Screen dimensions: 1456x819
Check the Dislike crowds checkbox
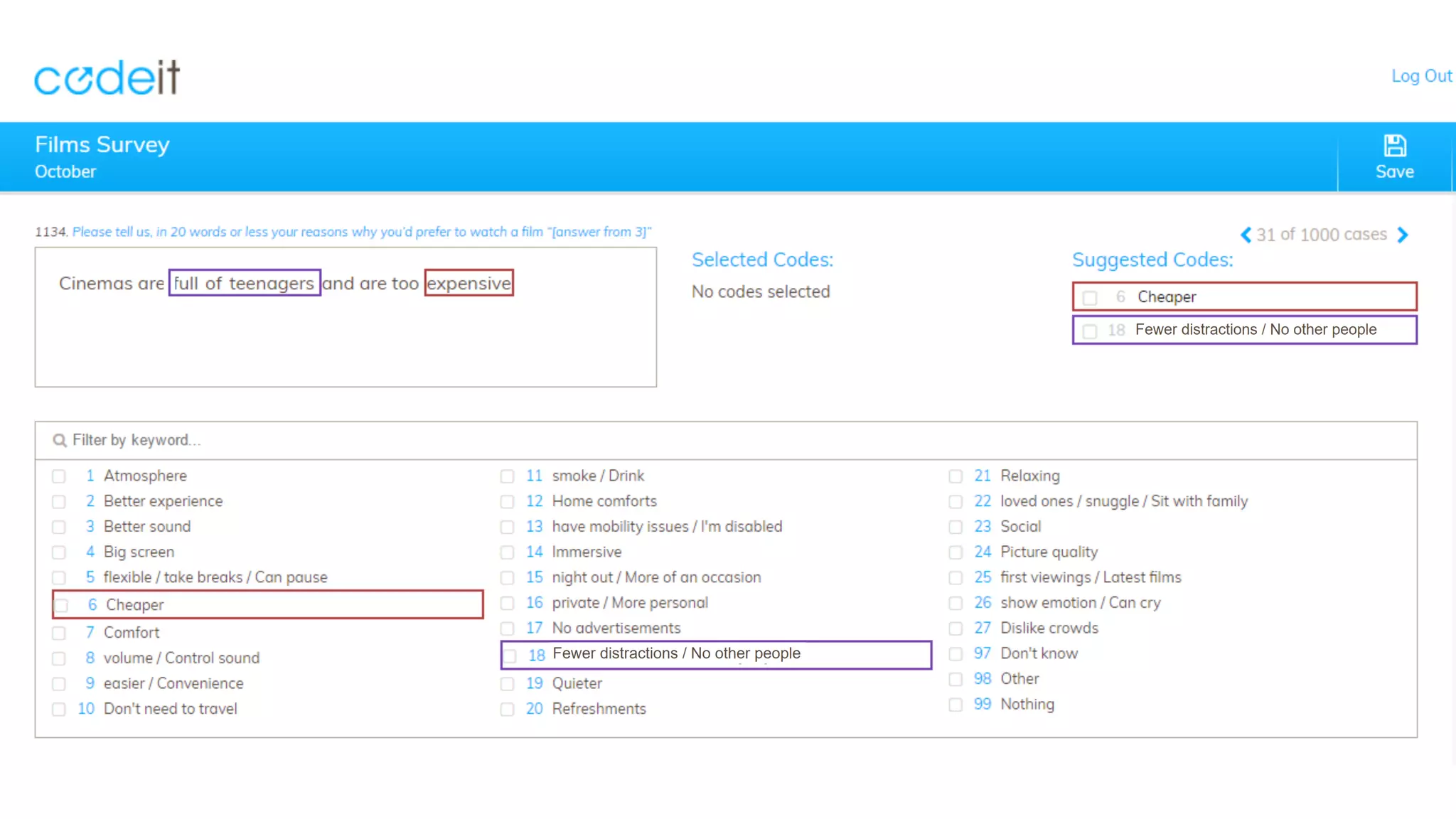(x=955, y=628)
